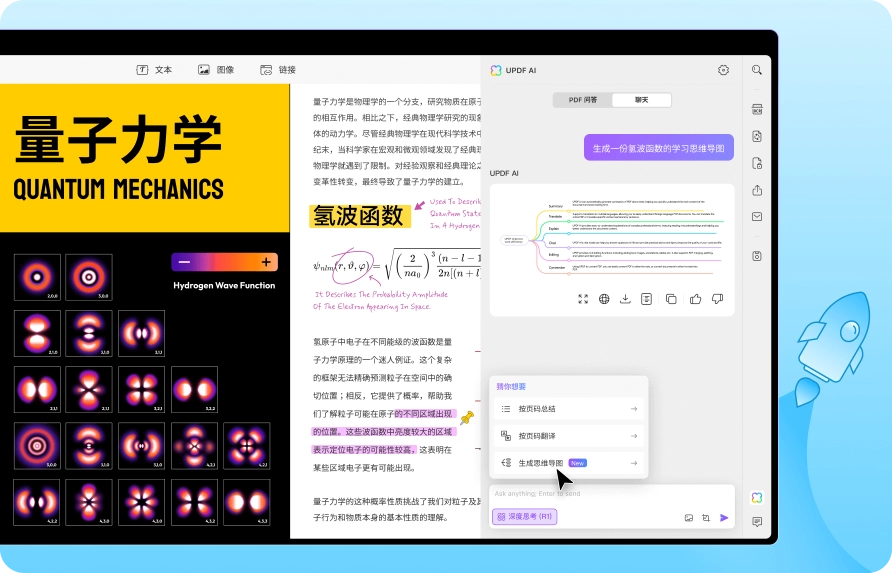
Task: Download the generated mind map
Action: (x=625, y=299)
